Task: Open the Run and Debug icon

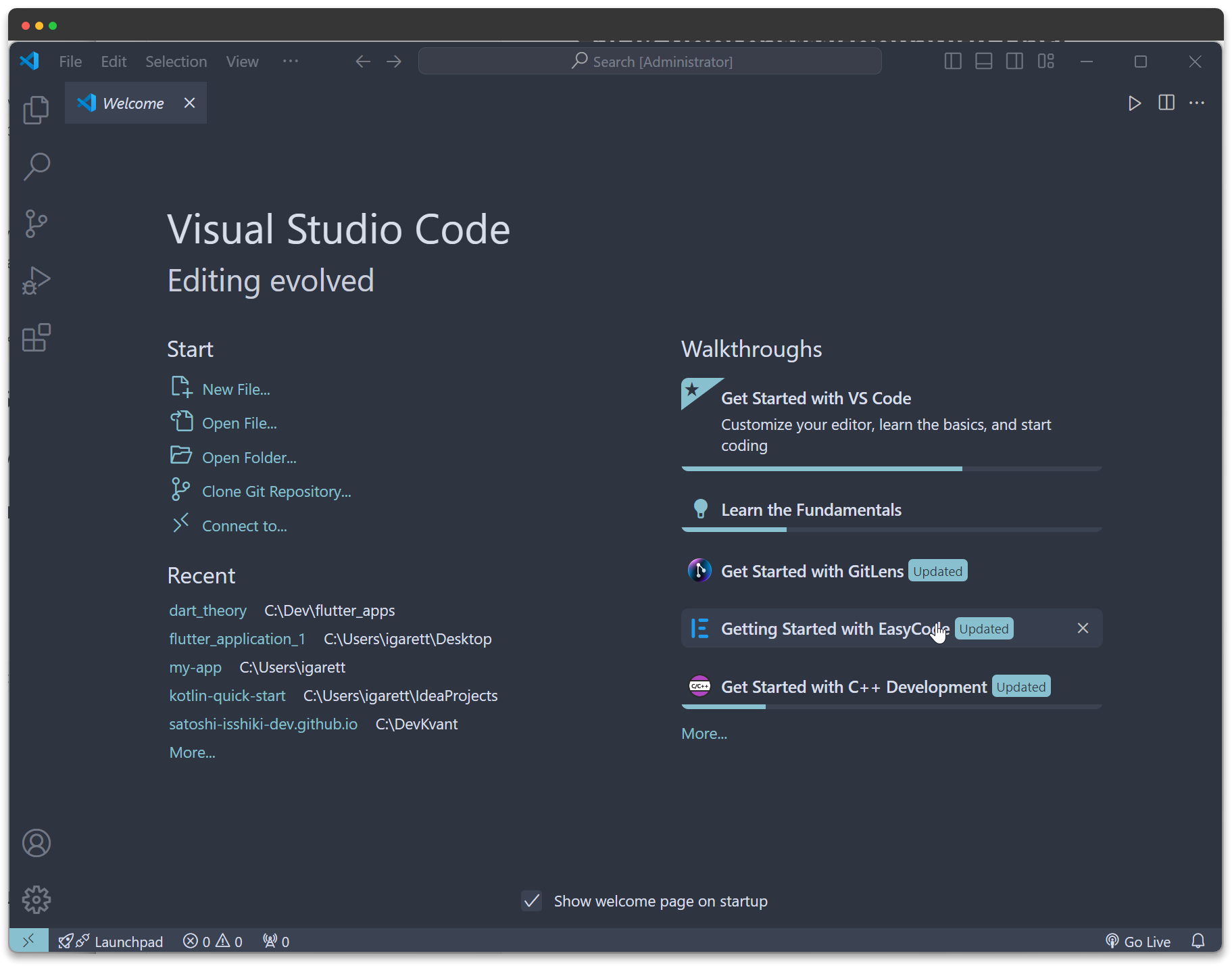Action: tap(36, 280)
